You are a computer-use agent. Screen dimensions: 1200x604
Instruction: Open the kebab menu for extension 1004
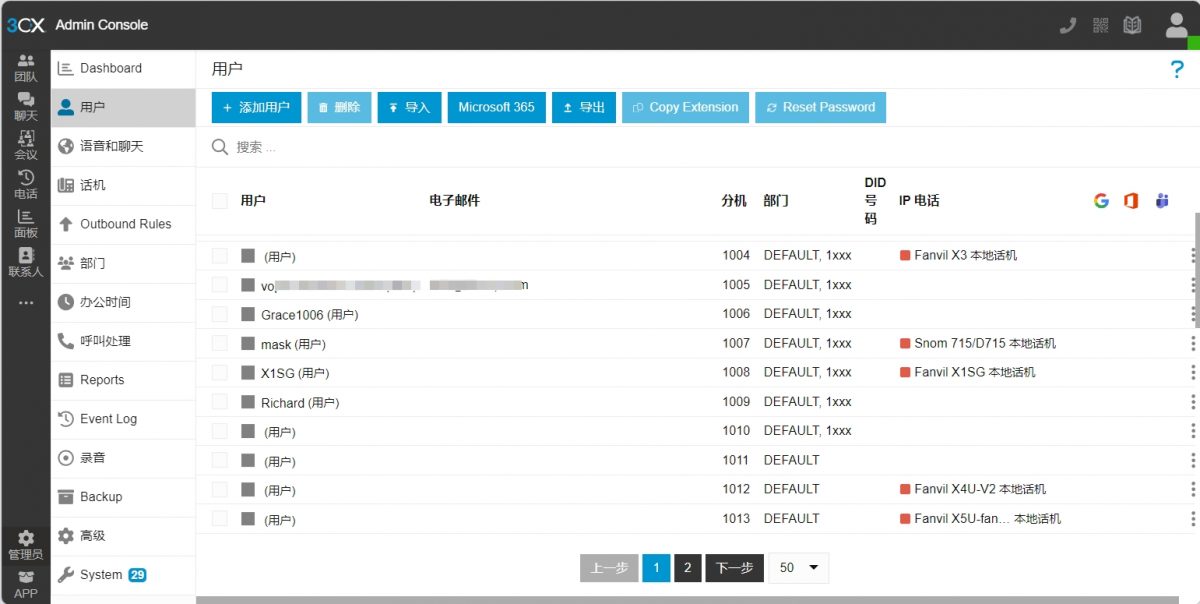click(1191, 255)
